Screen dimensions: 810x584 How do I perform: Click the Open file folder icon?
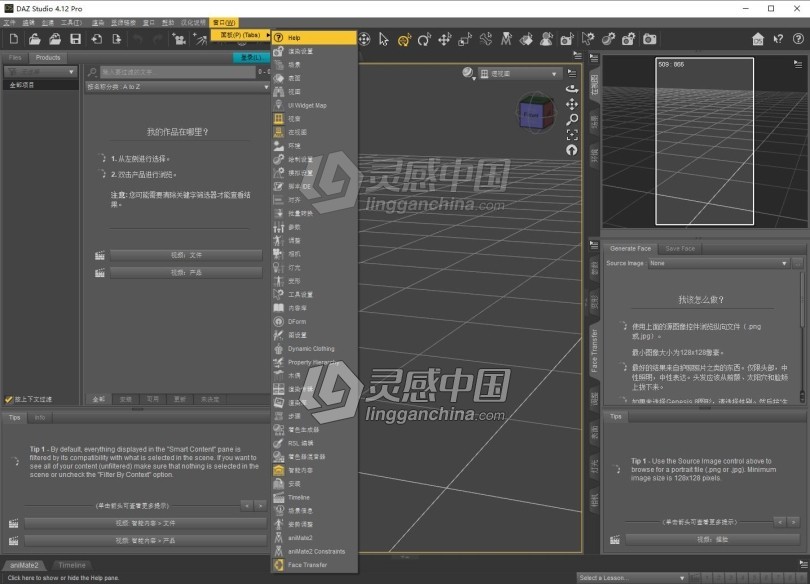[35, 39]
